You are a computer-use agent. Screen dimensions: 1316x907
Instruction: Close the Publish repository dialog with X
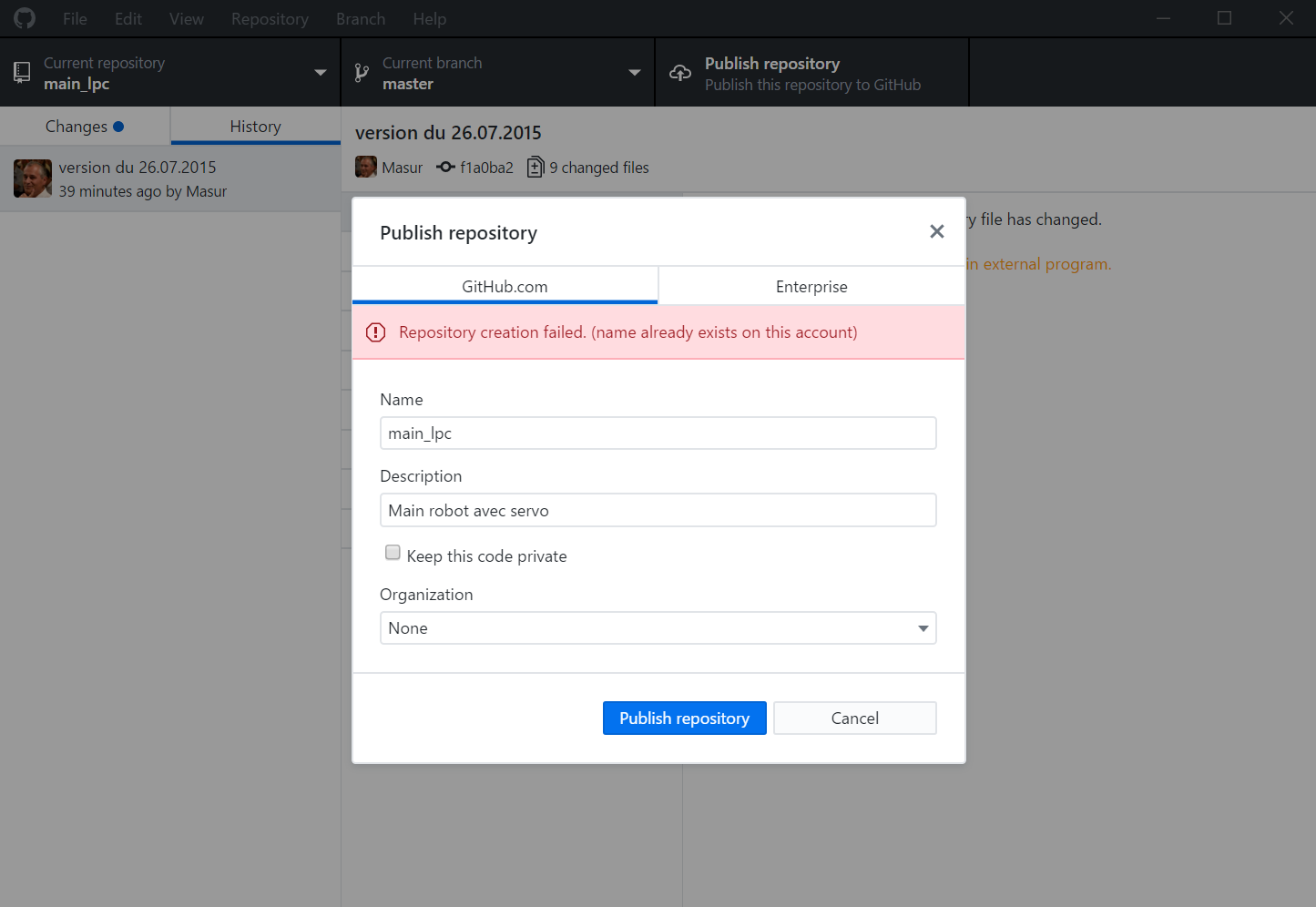(936, 231)
